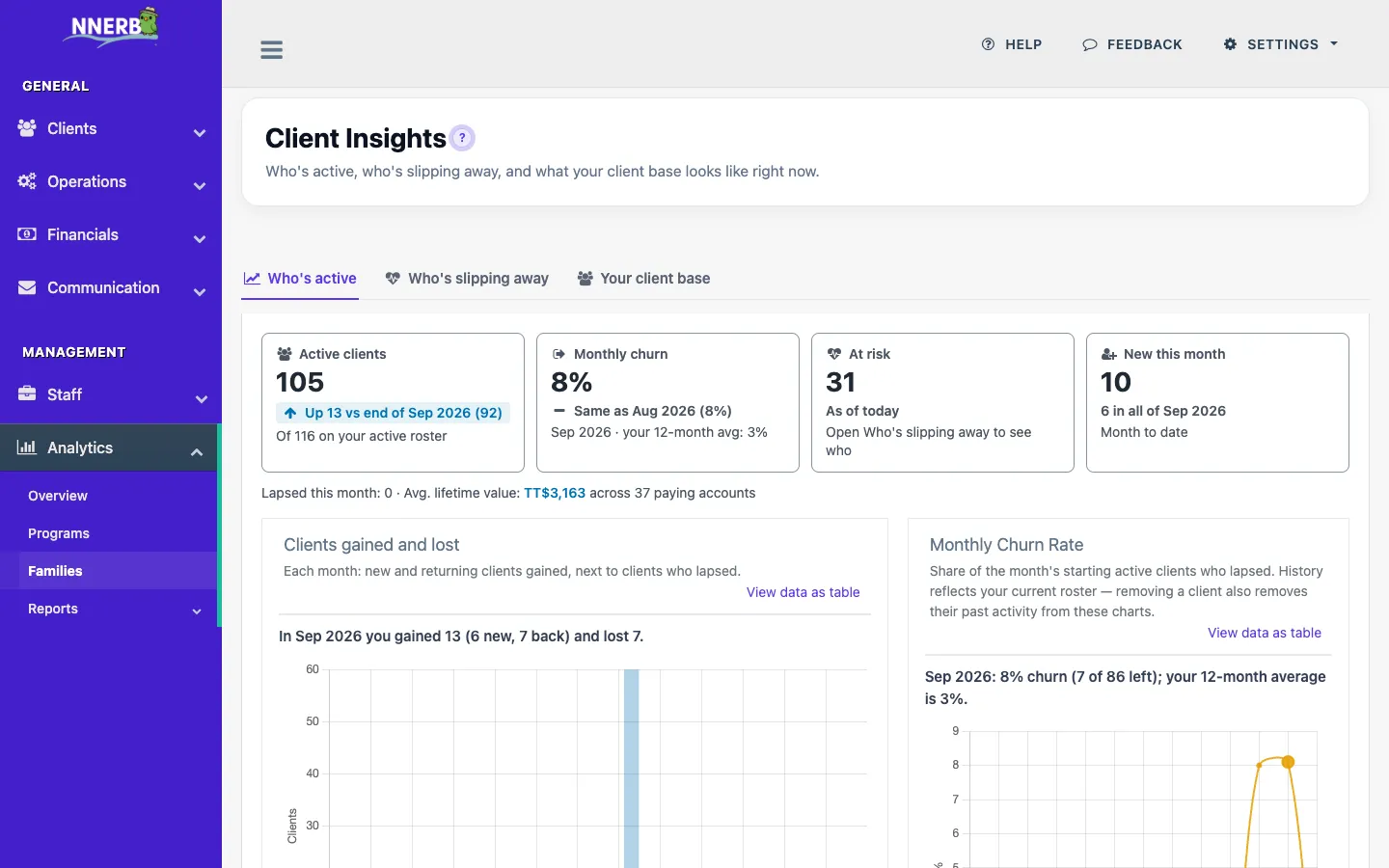Open Client Insights help tooltip icon

point(462,138)
